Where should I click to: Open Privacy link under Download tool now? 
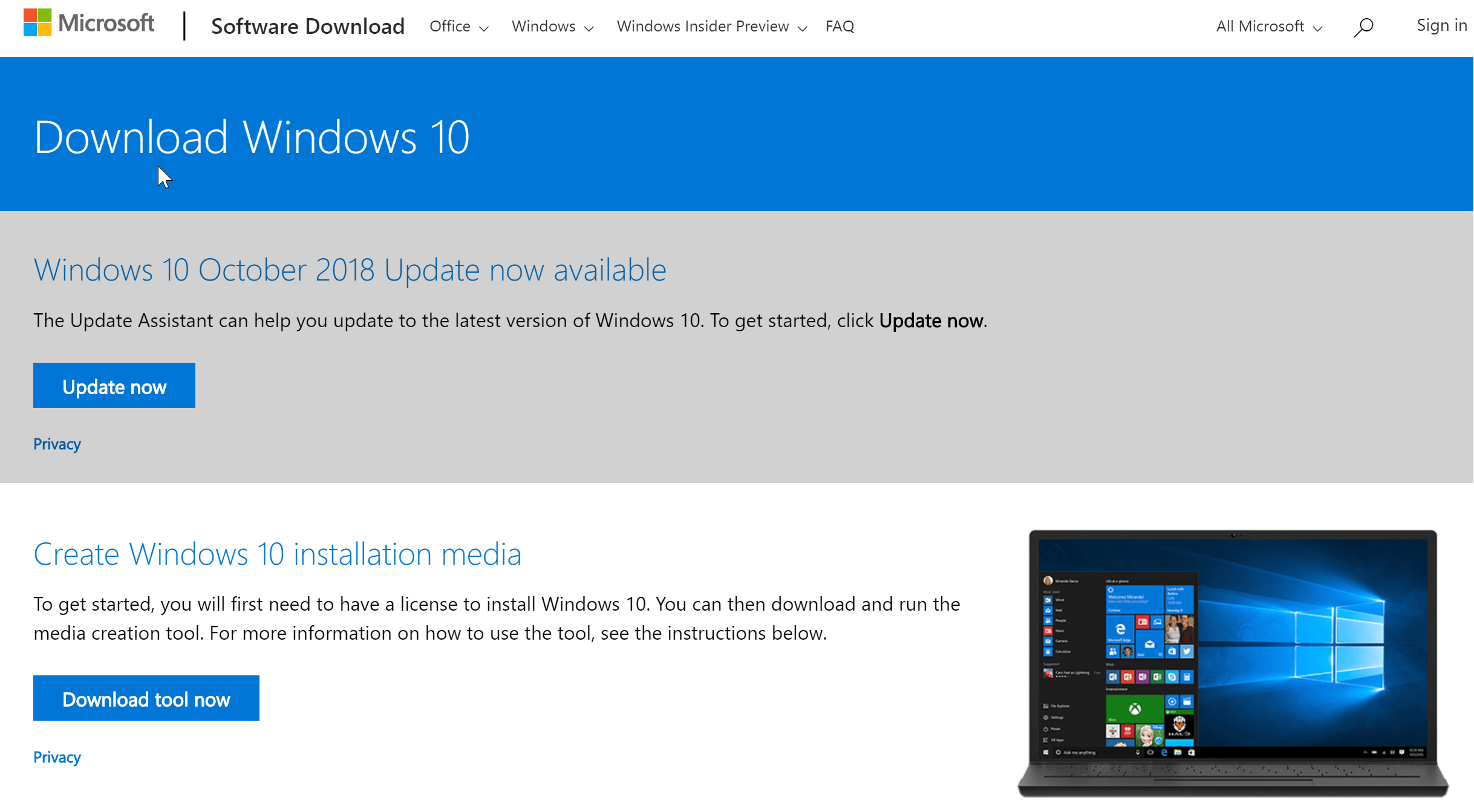coord(57,758)
